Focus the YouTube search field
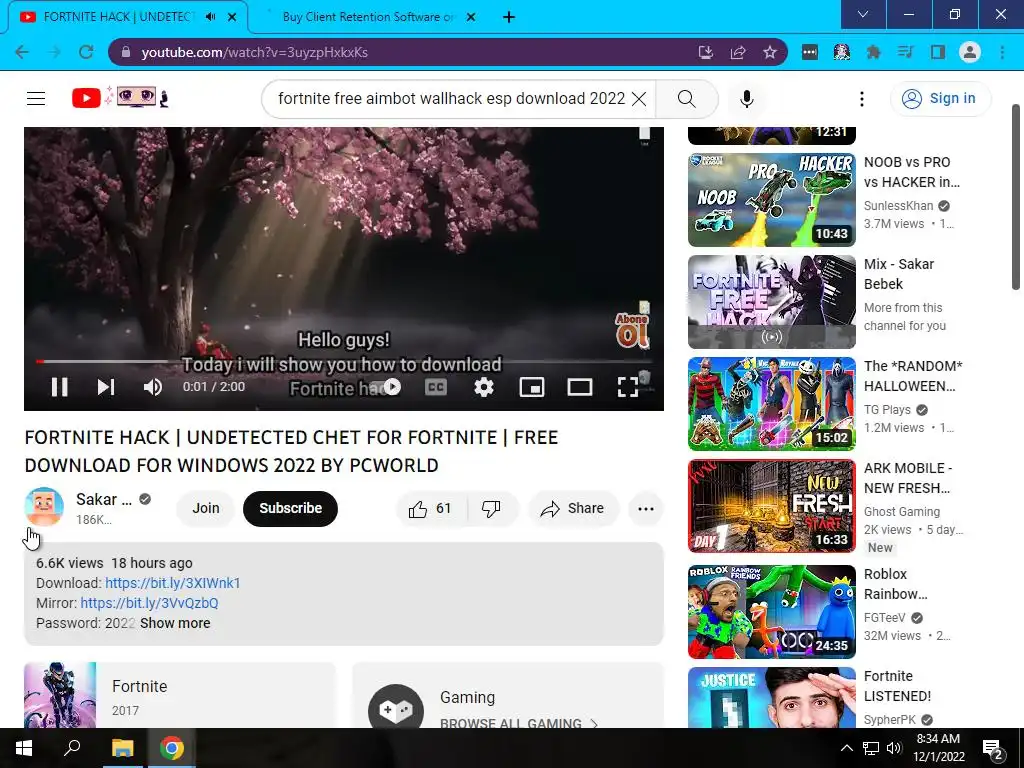Viewport: 1024px width, 768px height. click(451, 99)
